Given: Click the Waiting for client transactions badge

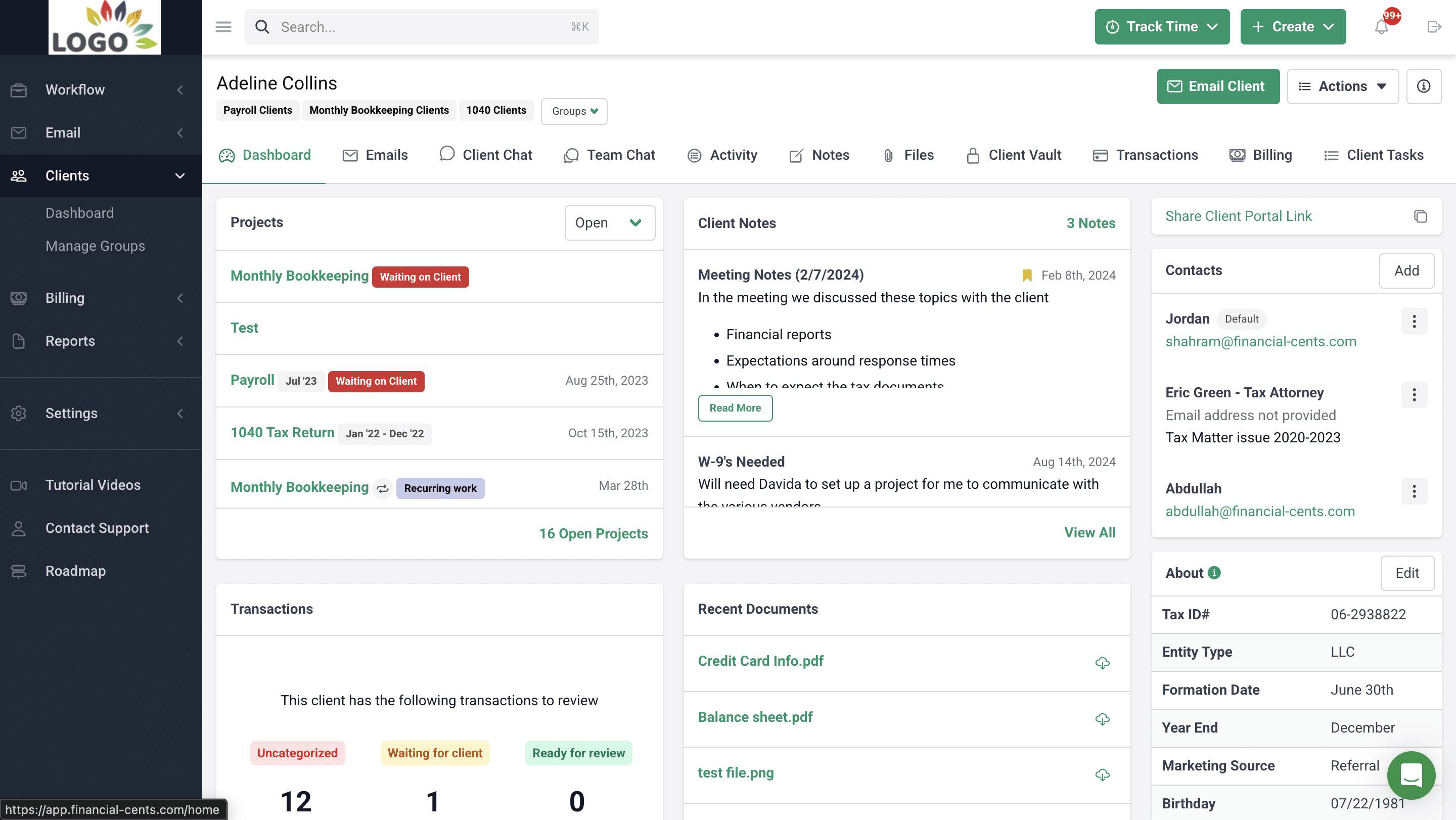Looking at the screenshot, I should (x=434, y=753).
